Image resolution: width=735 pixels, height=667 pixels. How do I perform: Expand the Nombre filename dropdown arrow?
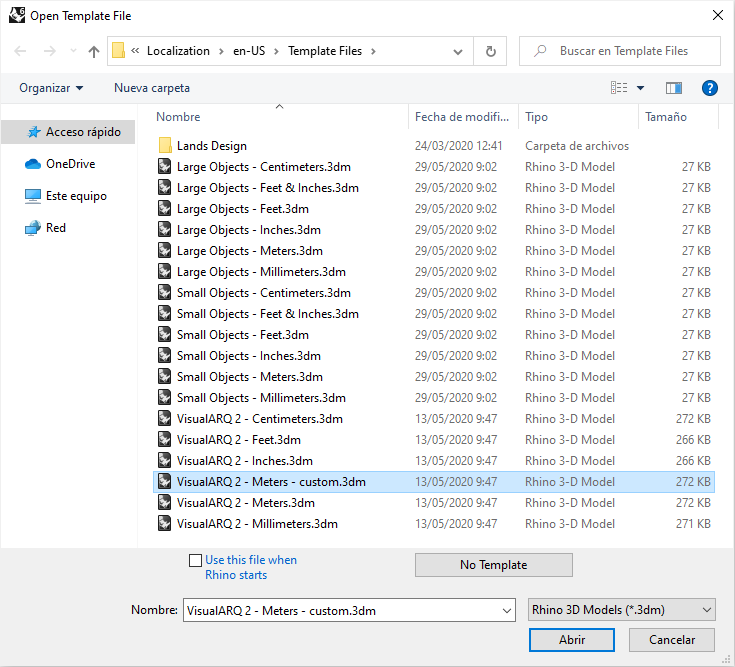pyautogui.click(x=506, y=611)
